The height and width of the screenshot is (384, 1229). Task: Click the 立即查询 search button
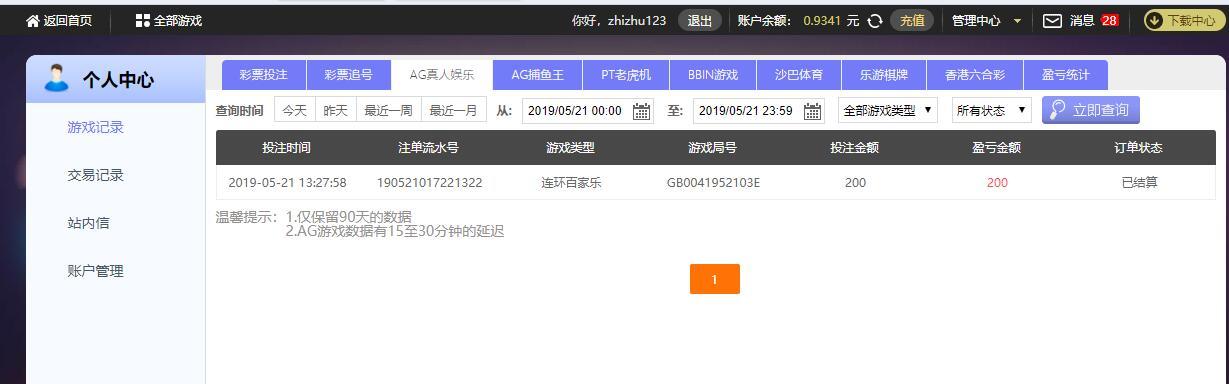tap(1090, 110)
